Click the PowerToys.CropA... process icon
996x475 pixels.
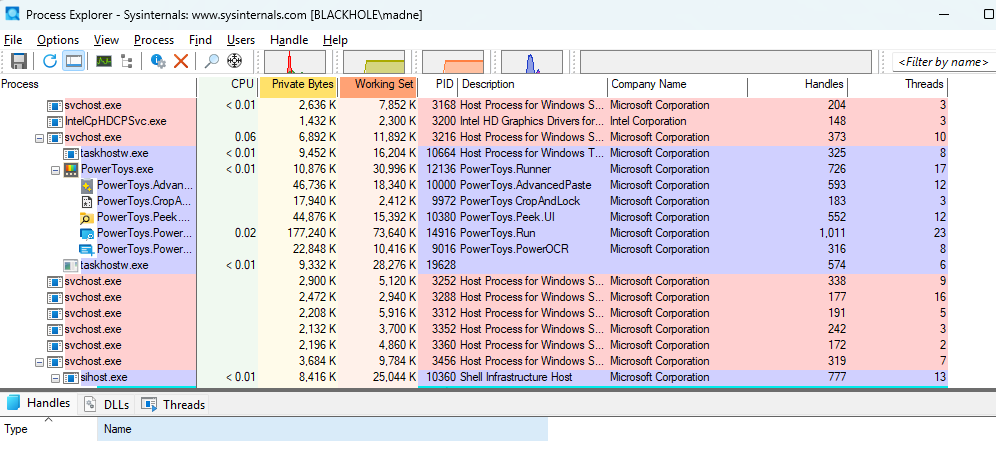[x=86, y=201]
